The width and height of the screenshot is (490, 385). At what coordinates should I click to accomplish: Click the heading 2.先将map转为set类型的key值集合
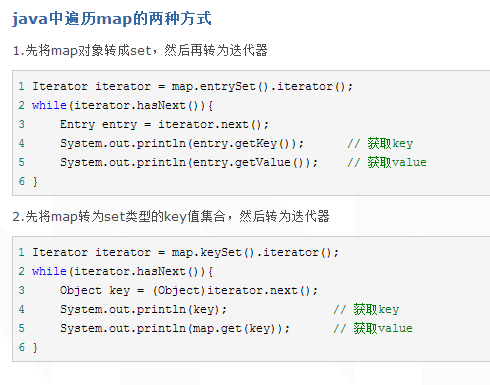[x=171, y=216]
